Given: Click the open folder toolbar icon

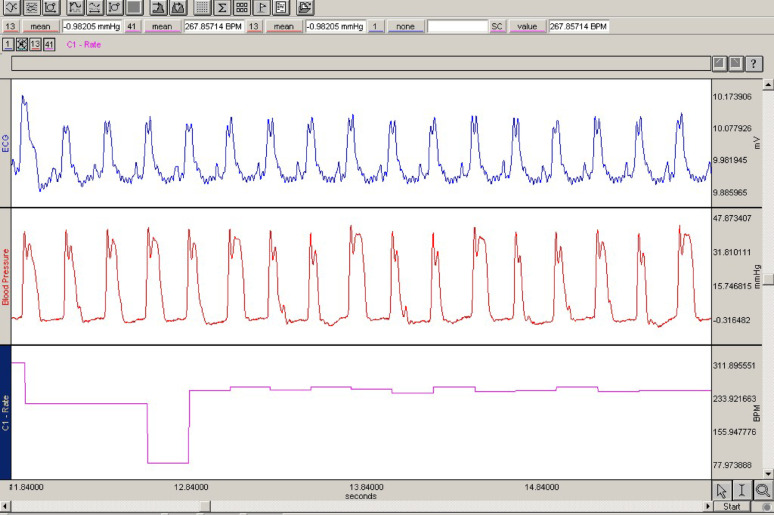Looking at the screenshot, I should tap(305, 8).
